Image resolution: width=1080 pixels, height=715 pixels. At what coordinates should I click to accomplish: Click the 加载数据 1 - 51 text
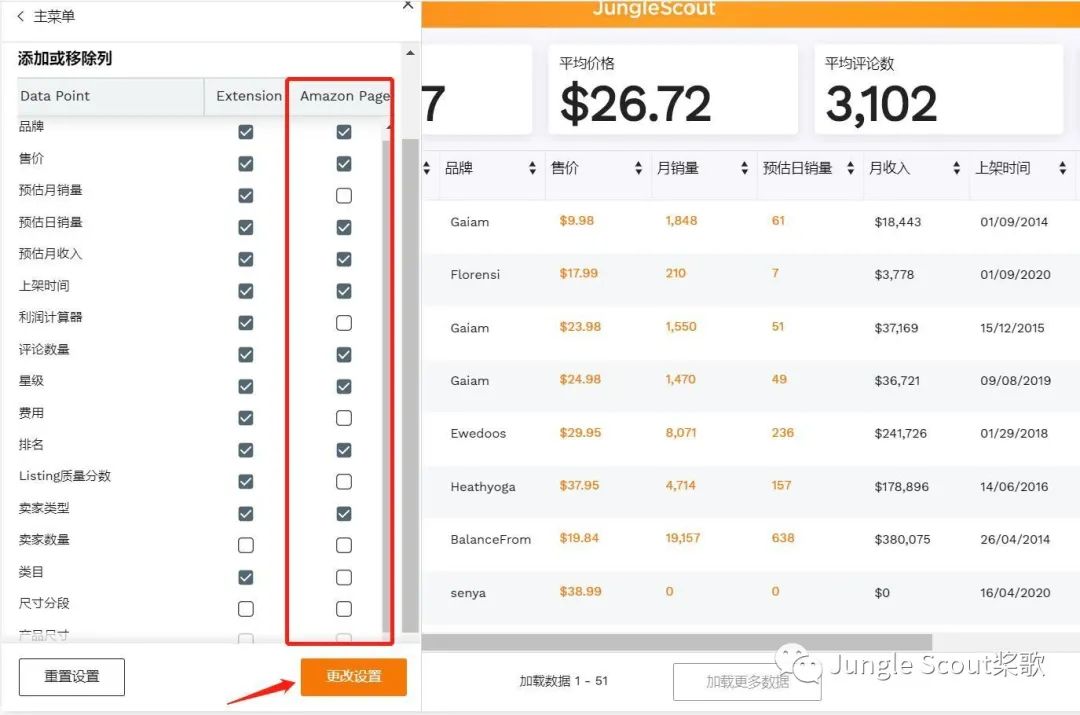pos(563,681)
